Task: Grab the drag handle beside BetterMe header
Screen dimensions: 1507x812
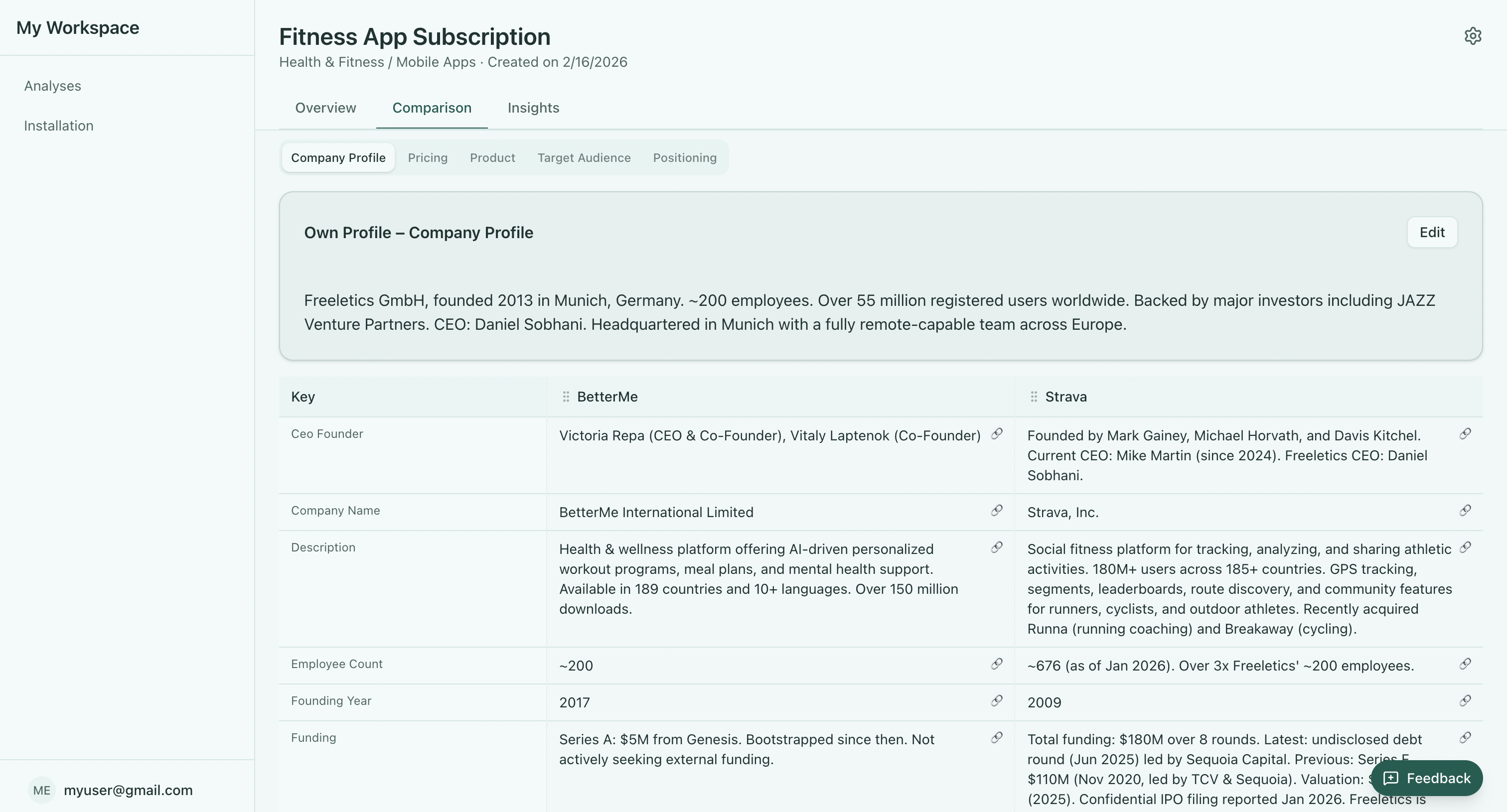Action: point(566,397)
